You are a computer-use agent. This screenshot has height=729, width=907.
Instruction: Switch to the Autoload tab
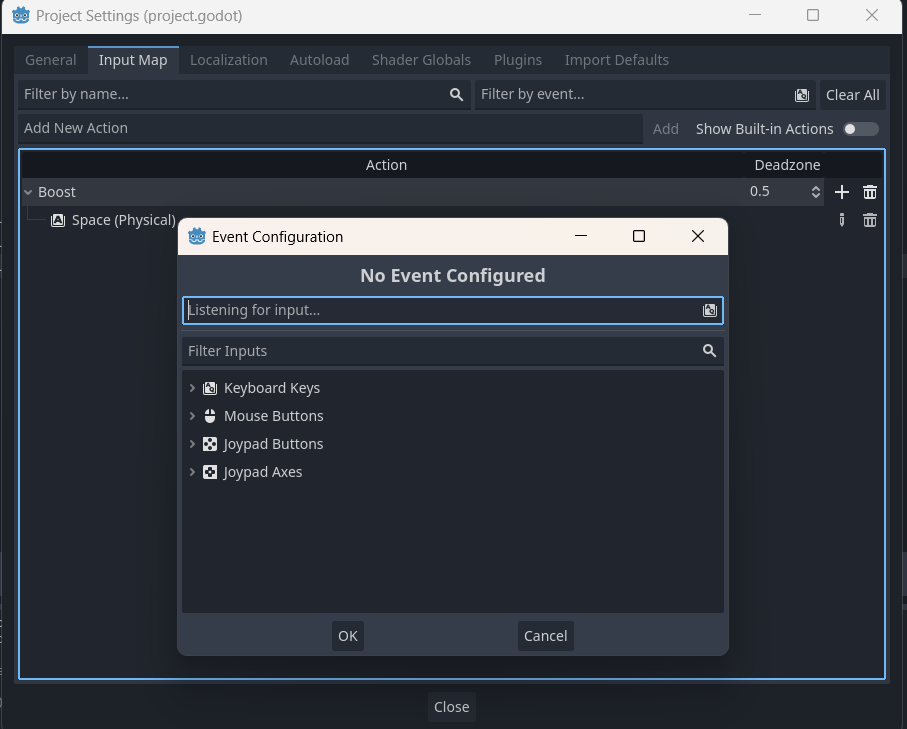319,60
